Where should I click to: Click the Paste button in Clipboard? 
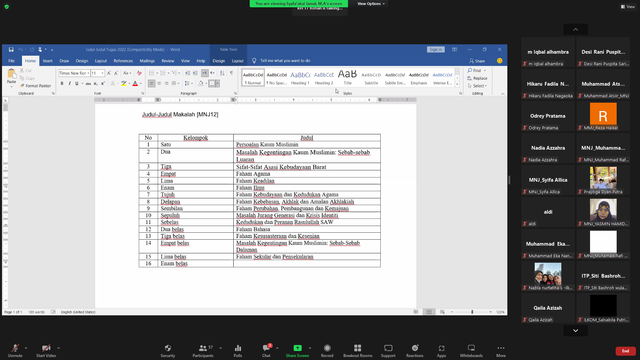pos(11,77)
